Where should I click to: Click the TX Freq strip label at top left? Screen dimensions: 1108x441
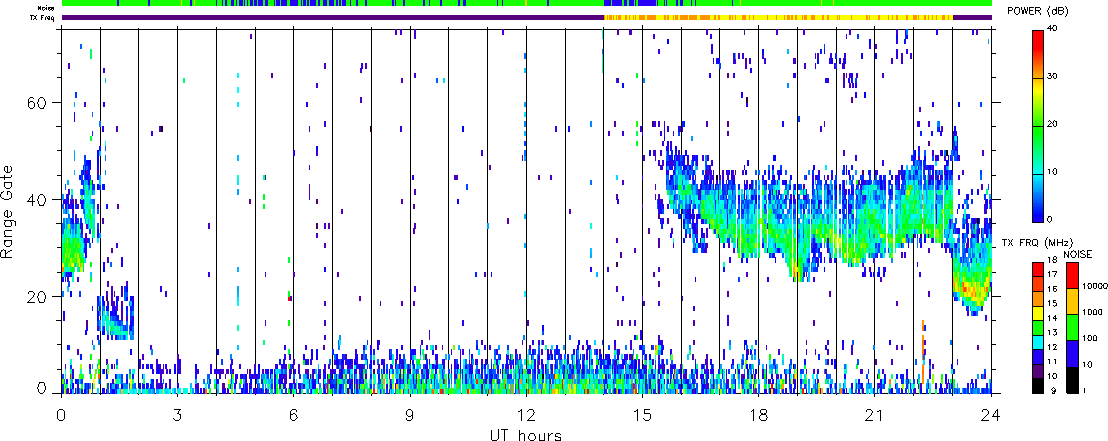[43, 17]
